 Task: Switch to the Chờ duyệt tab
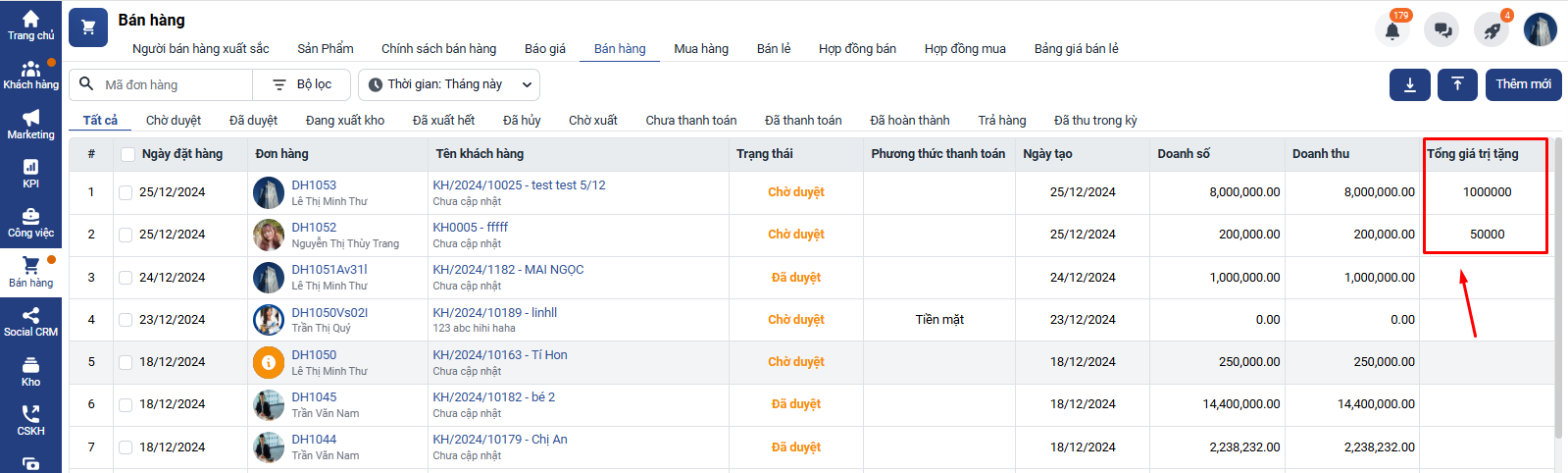174,121
